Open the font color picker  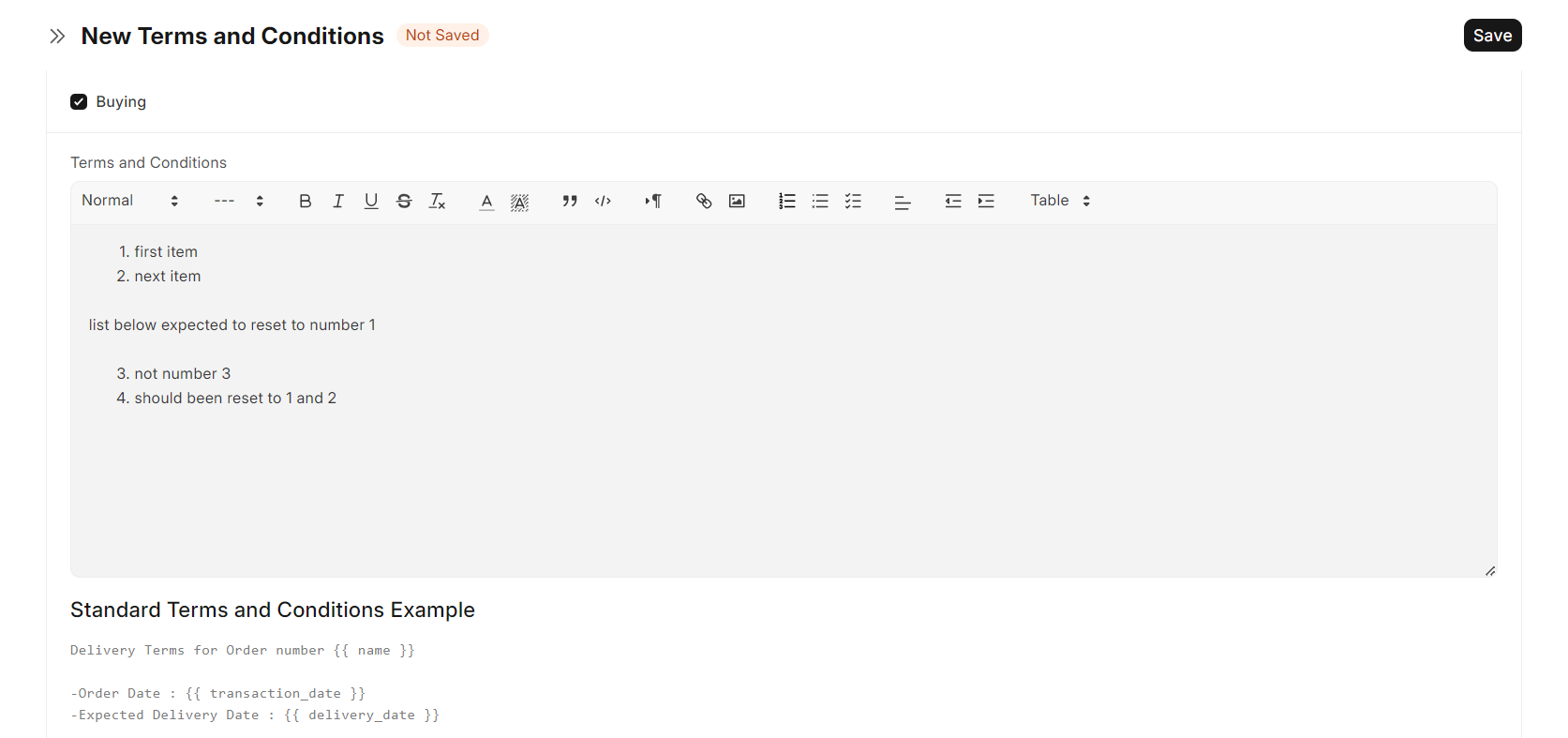(486, 201)
